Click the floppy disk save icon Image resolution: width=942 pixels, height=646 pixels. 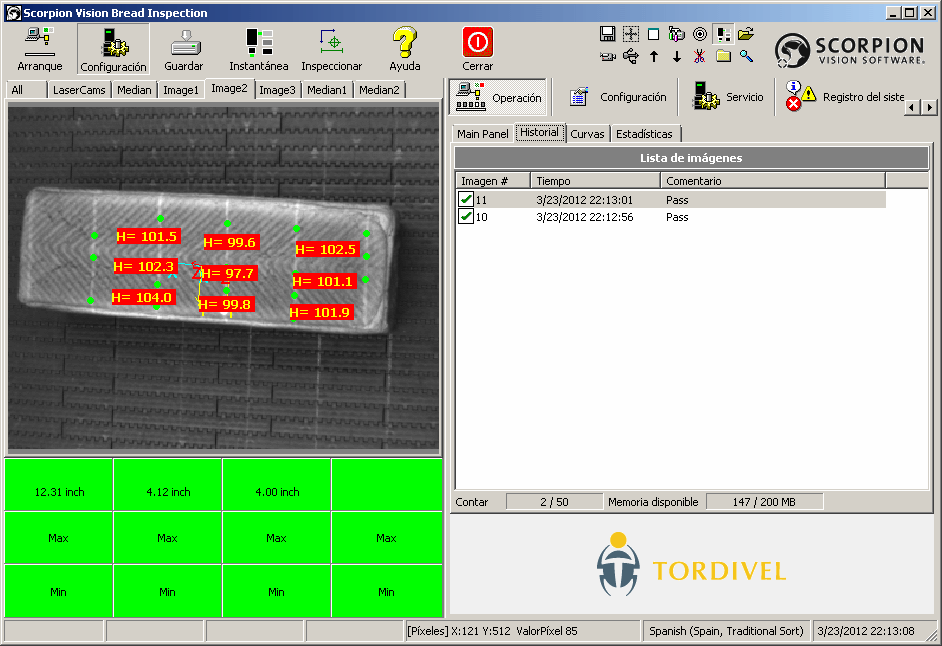[607, 34]
